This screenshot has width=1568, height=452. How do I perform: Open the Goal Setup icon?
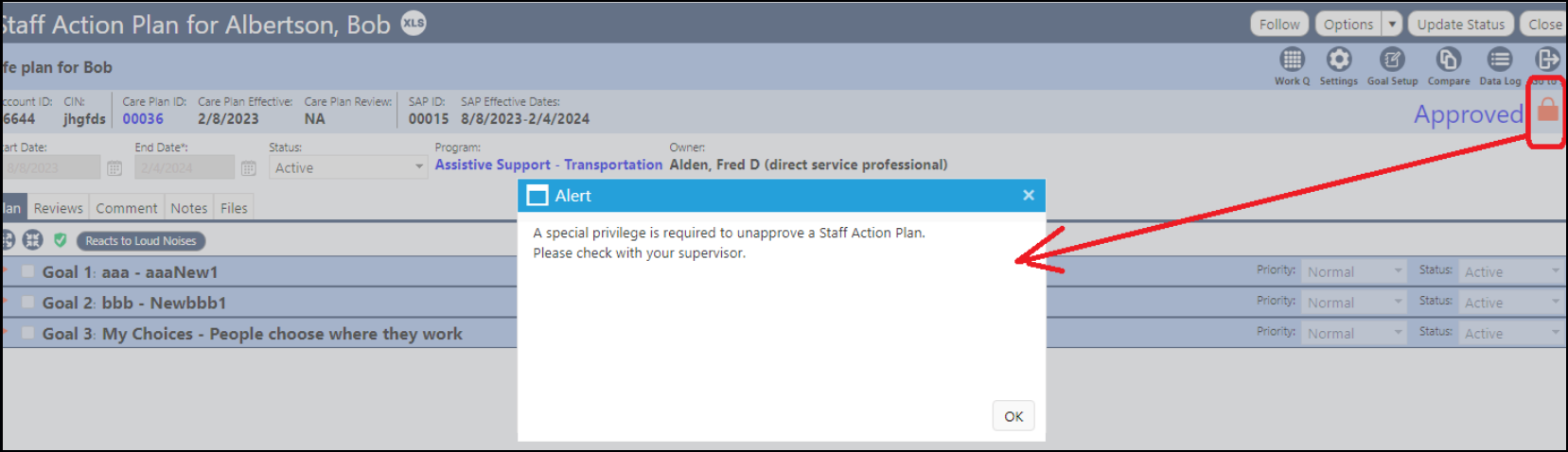point(1392,60)
